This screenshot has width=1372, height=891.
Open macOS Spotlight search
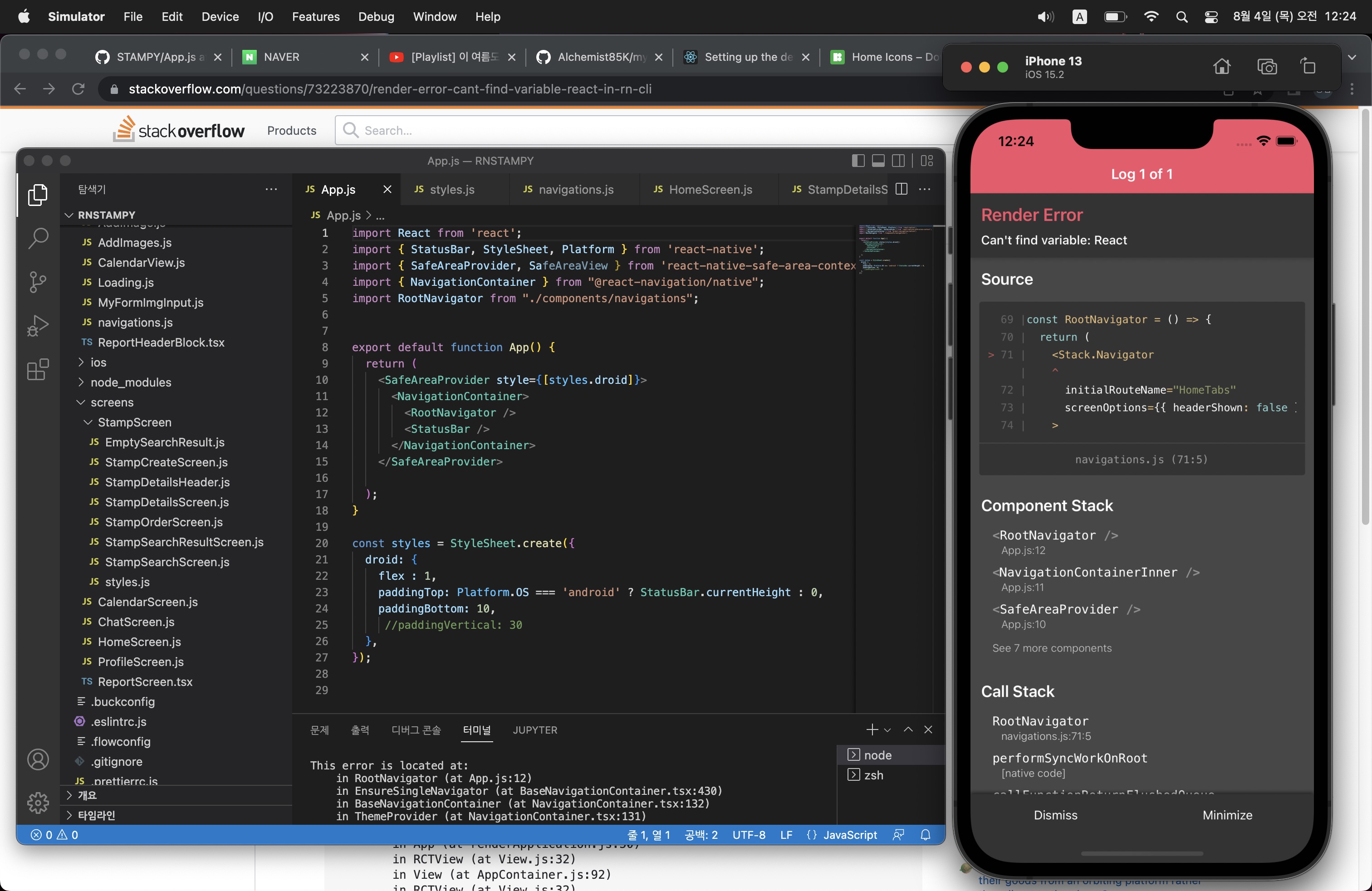1182,17
